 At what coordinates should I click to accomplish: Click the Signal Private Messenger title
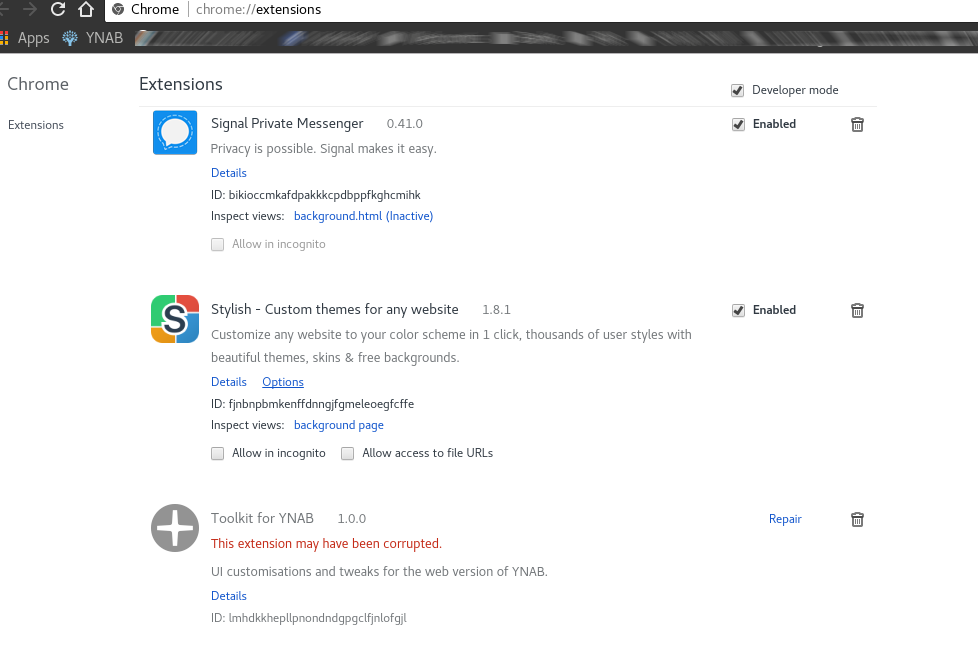coord(287,123)
